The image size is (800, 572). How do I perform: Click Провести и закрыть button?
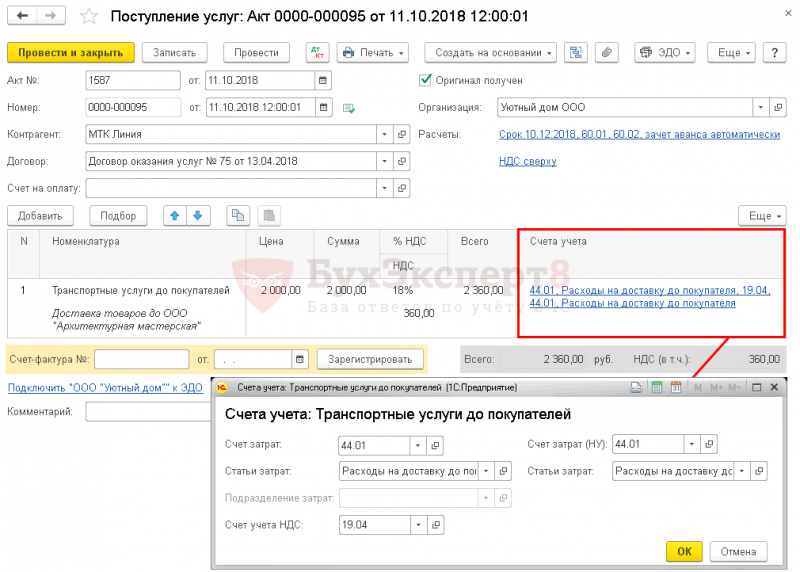tap(71, 53)
